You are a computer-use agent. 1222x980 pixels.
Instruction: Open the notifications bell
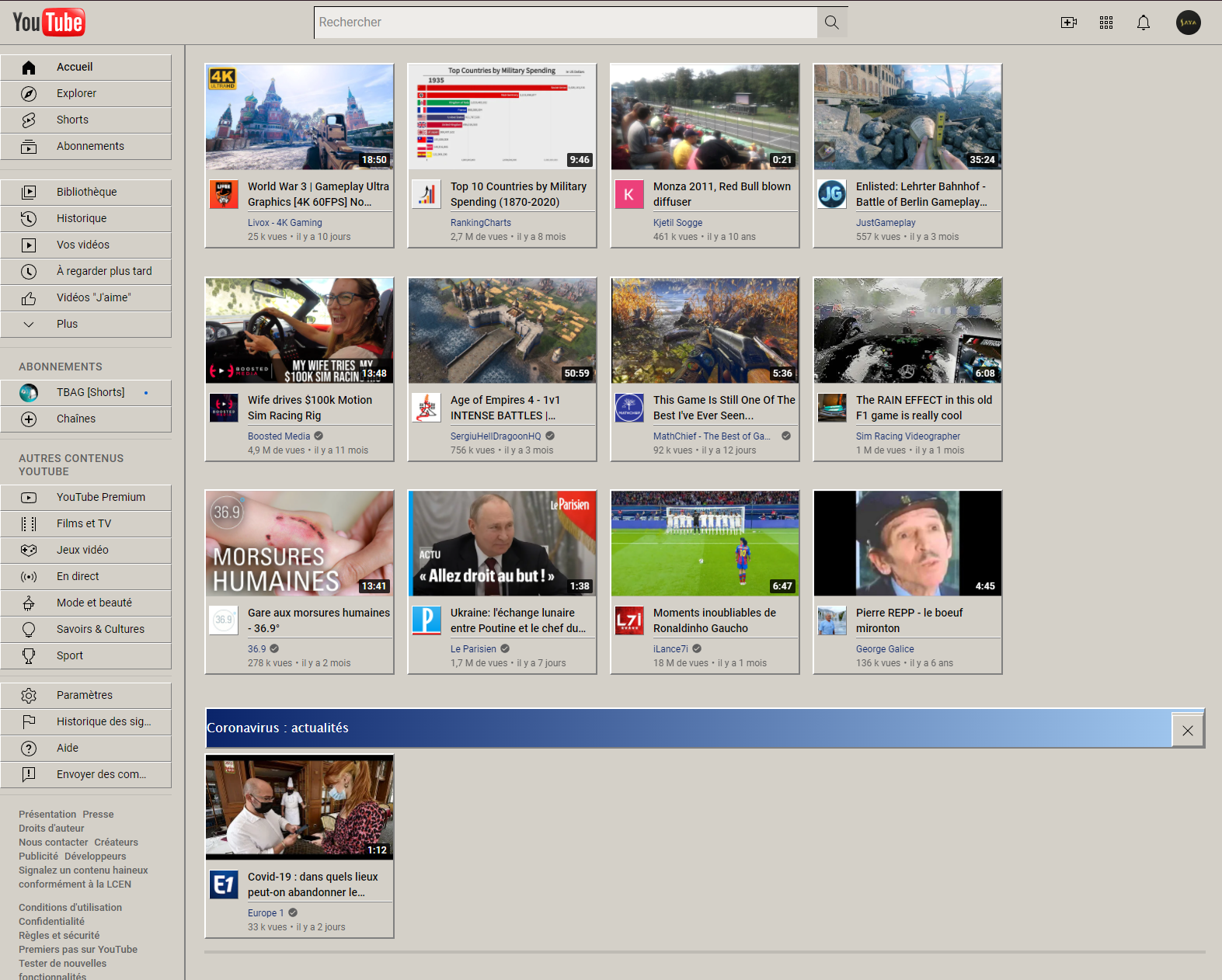pyautogui.click(x=1144, y=23)
